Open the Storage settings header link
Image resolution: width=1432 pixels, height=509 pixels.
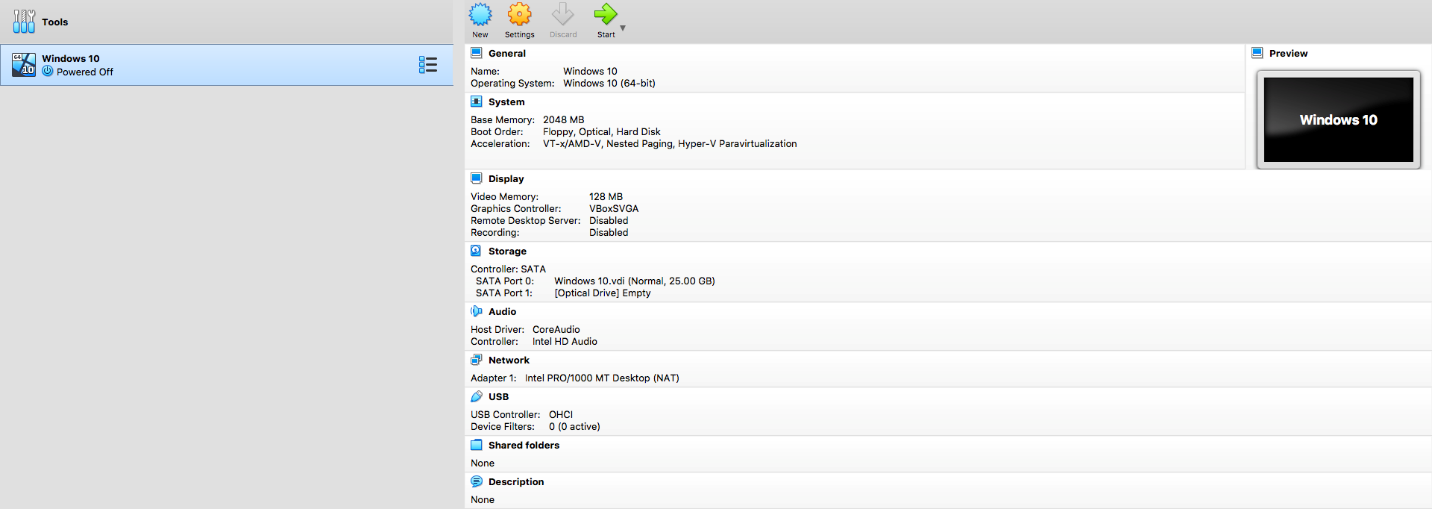[507, 252]
